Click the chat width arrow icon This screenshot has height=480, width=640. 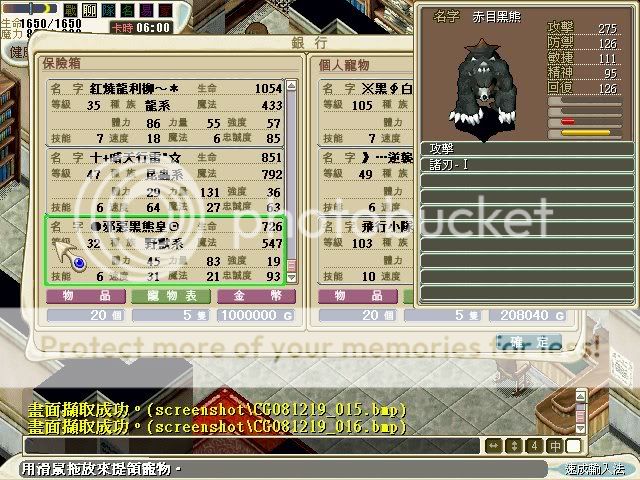tap(494, 445)
